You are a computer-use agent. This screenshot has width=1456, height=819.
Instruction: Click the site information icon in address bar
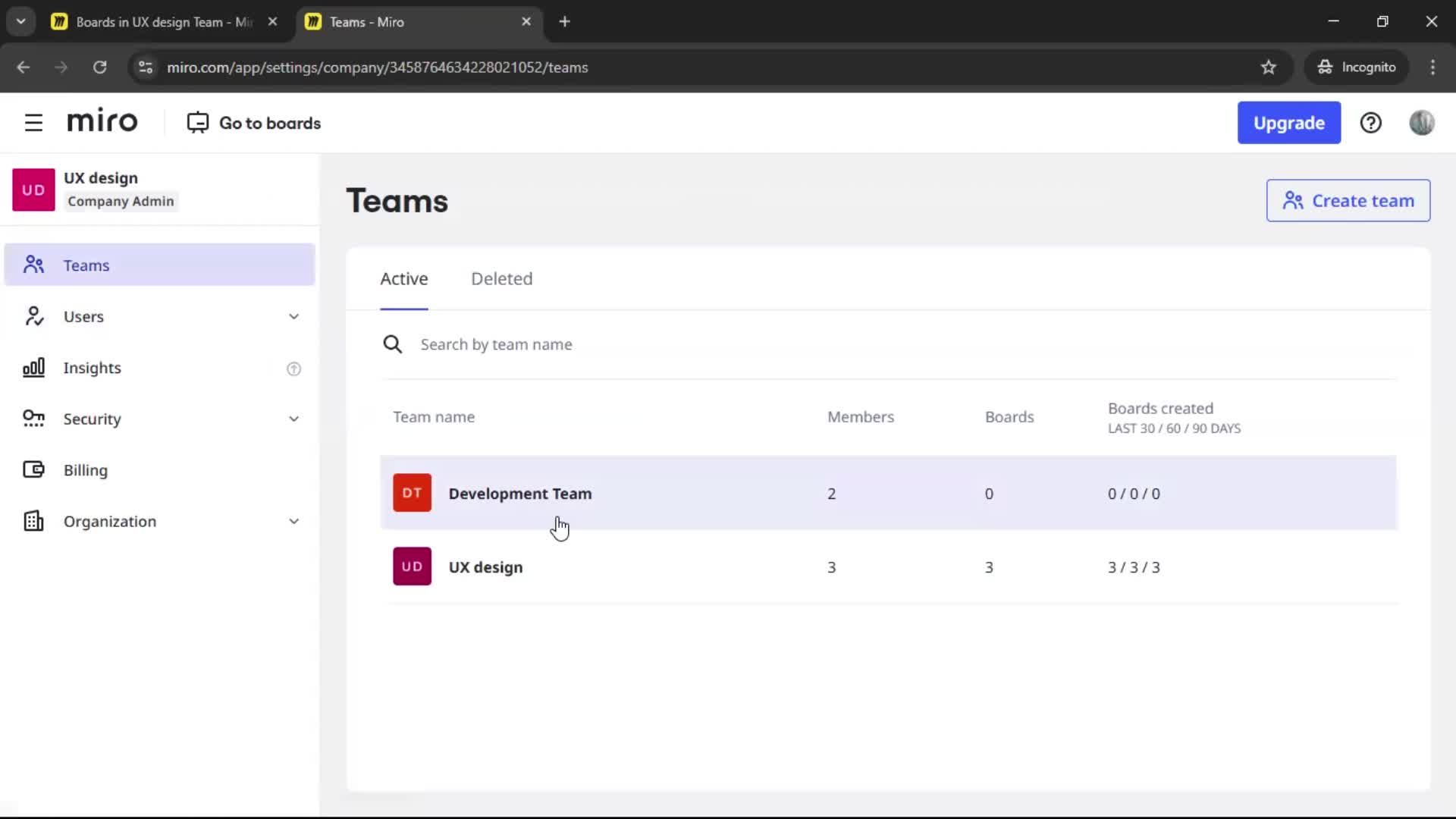[x=146, y=67]
